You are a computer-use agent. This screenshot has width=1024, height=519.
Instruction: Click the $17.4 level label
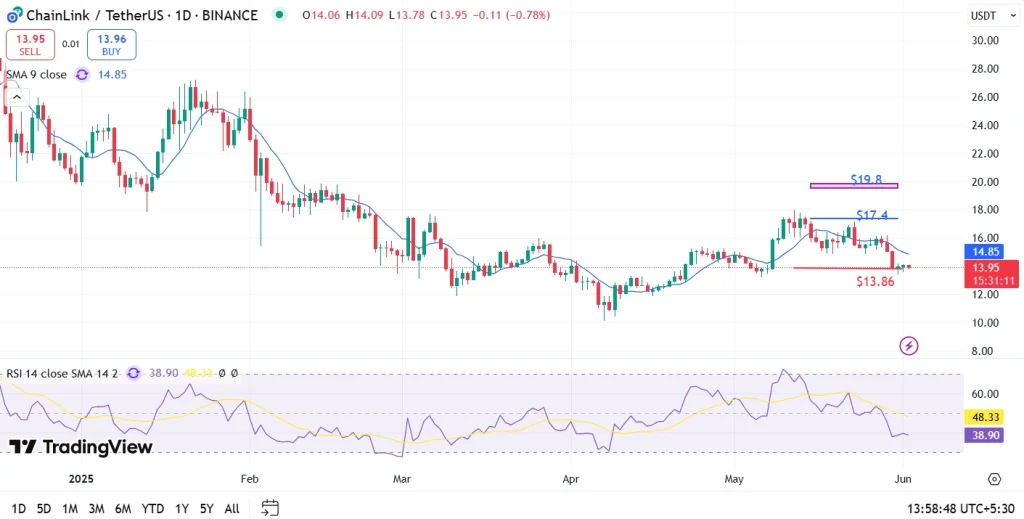click(872, 215)
